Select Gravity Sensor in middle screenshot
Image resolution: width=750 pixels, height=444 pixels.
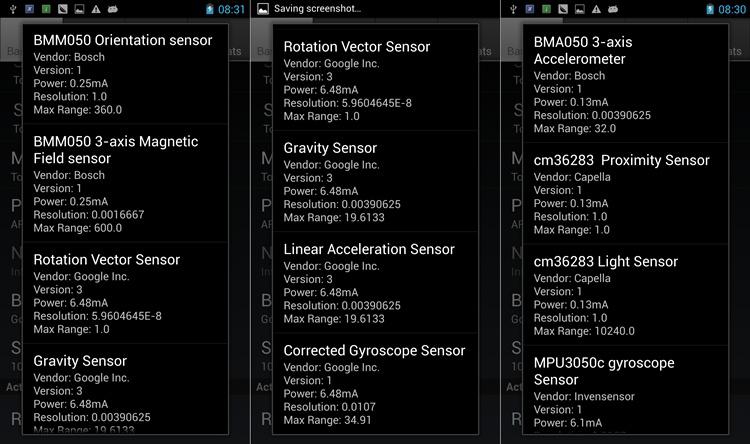[331, 148]
